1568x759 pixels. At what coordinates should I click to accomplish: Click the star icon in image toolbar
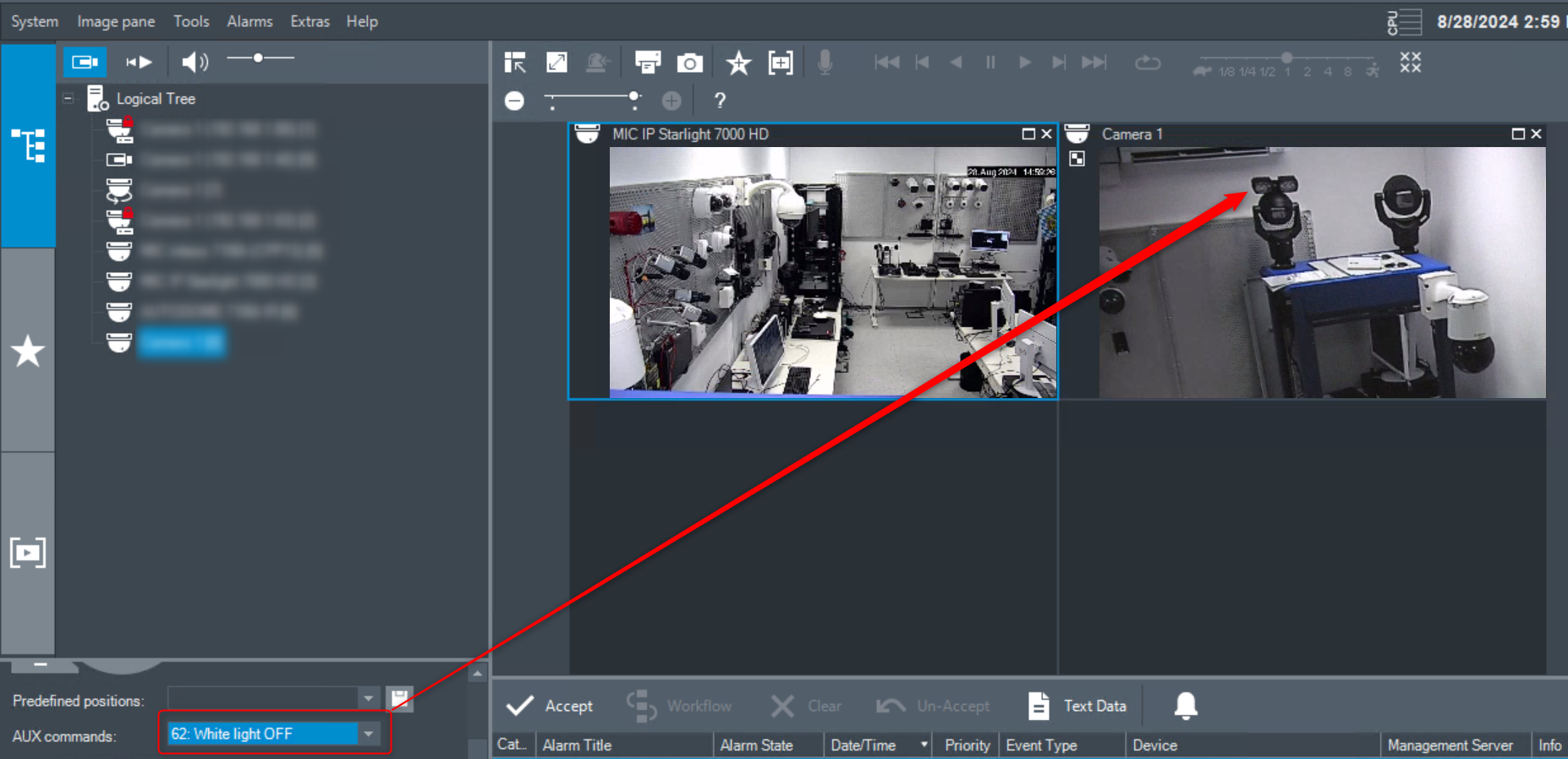737,63
